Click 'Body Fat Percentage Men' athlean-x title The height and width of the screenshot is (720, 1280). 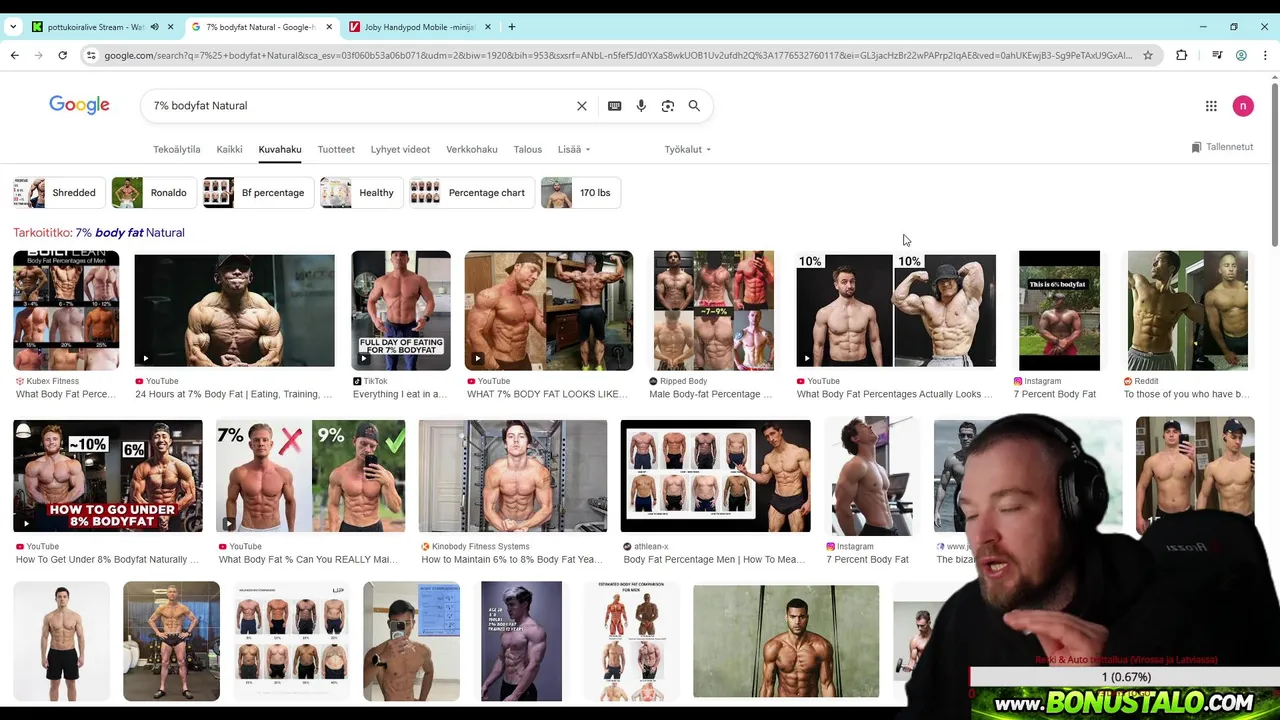(x=714, y=560)
